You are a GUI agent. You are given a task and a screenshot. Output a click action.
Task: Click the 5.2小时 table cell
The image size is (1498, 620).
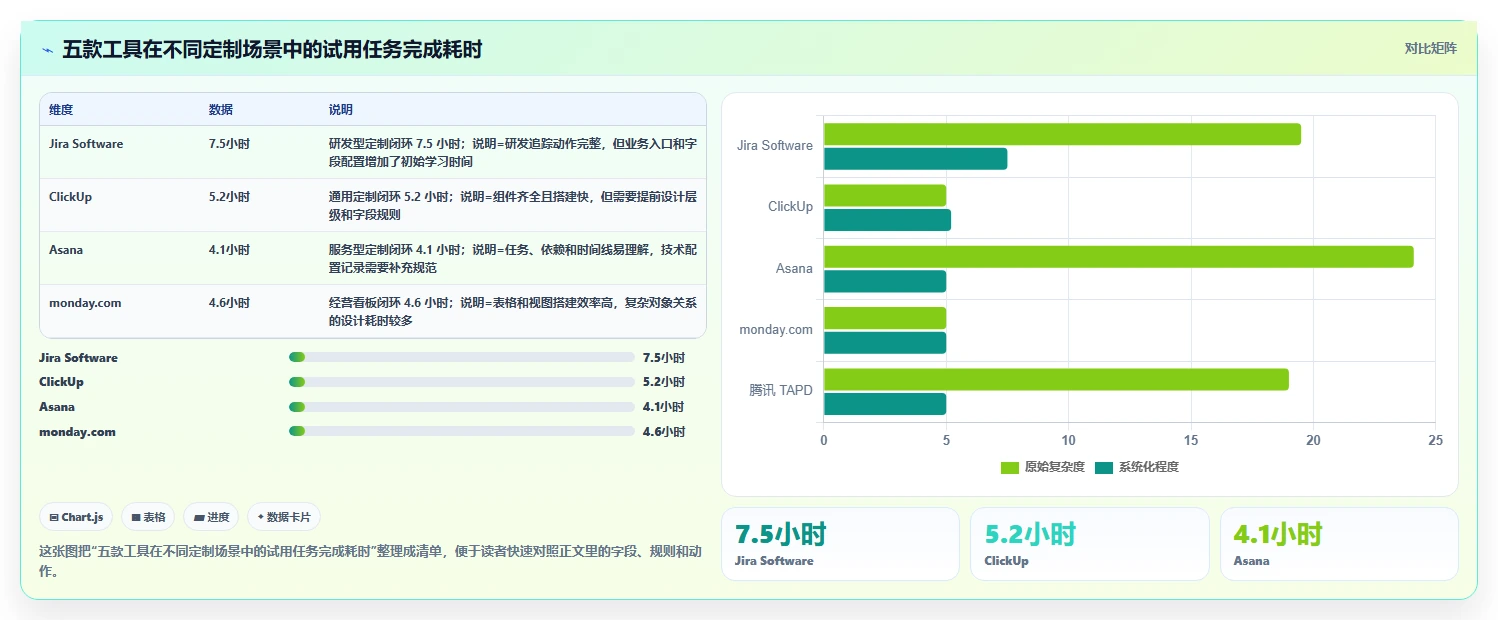point(229,196)
